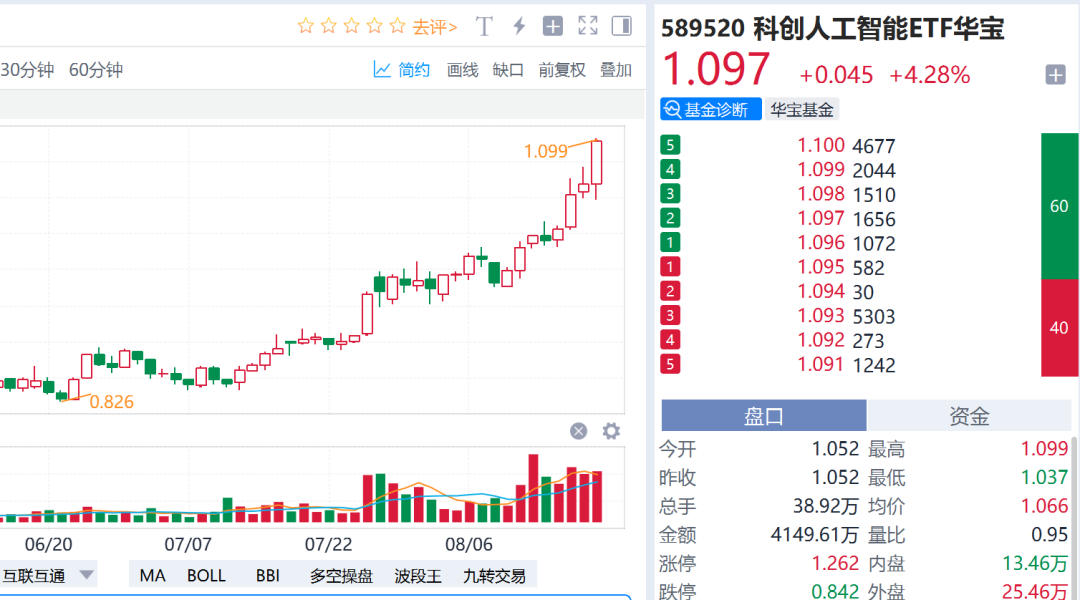1080x600 pixels.
Task: Close the volume indicator panel
Action: tap(578, 431)
